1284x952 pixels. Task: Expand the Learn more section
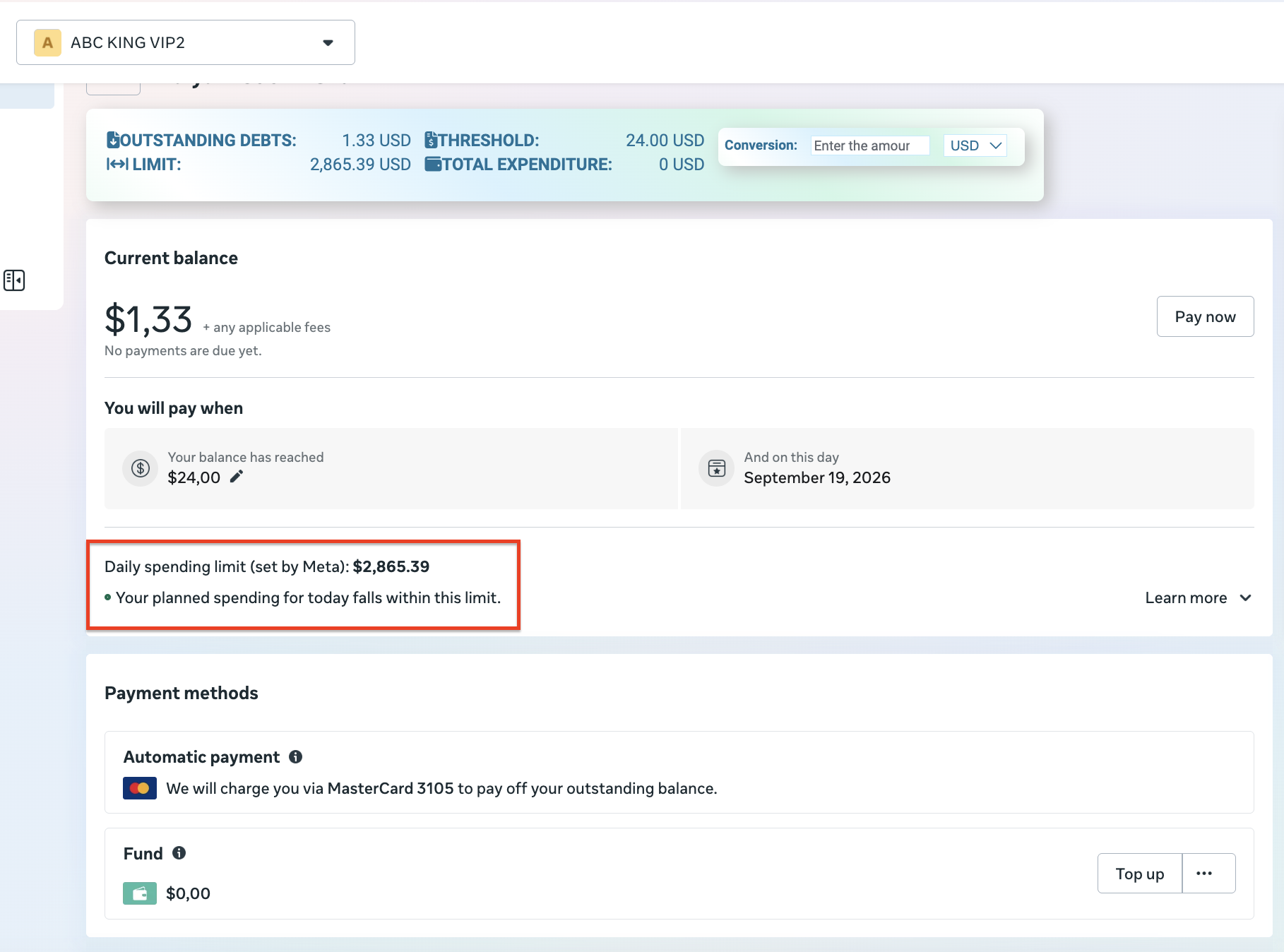click(x=1199, y=597)
